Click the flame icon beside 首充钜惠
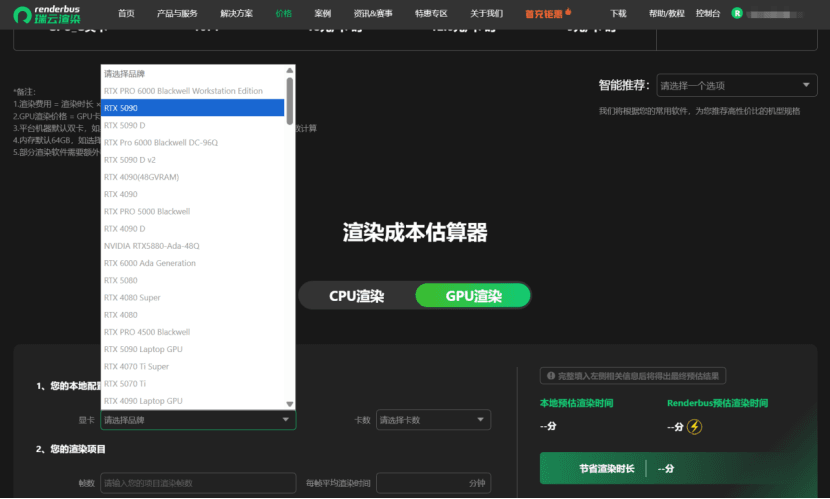The height and width of the screenshot is (499, 830). coord(568,11)
